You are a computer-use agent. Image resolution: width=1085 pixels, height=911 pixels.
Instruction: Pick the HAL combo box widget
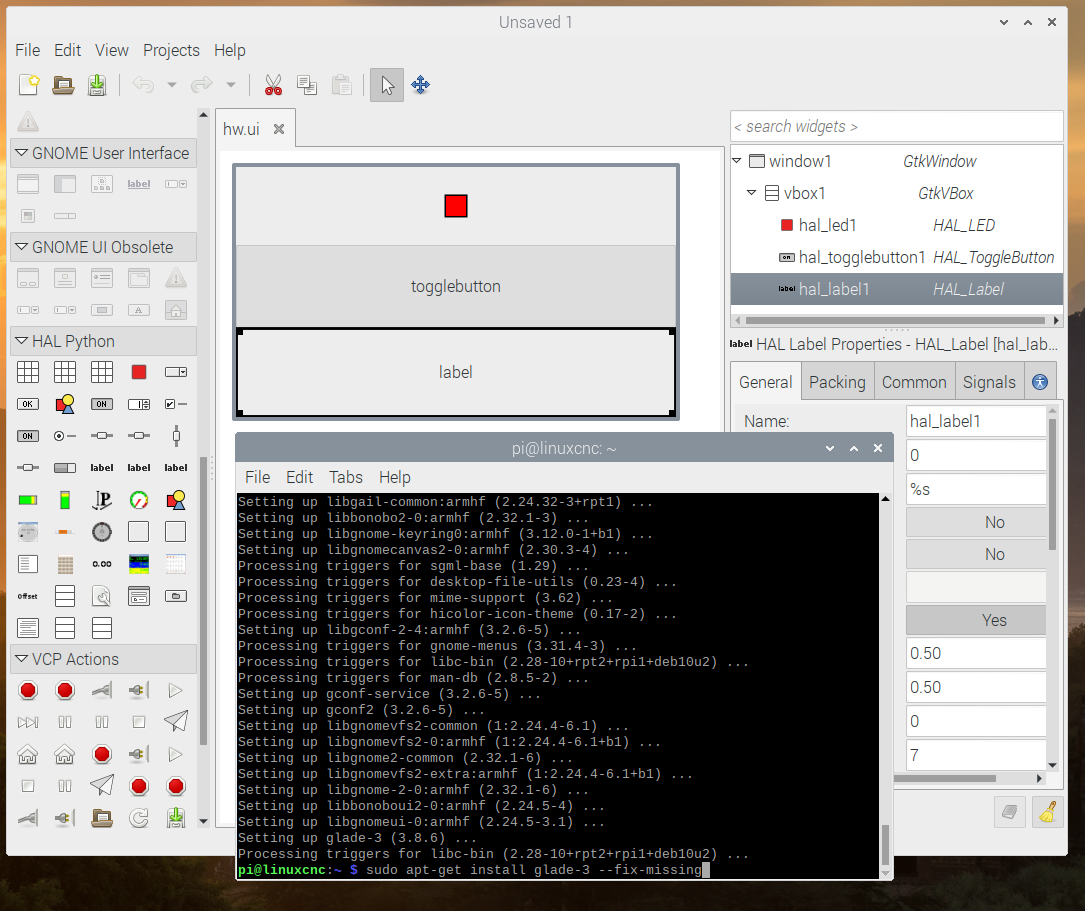point(176,372)
